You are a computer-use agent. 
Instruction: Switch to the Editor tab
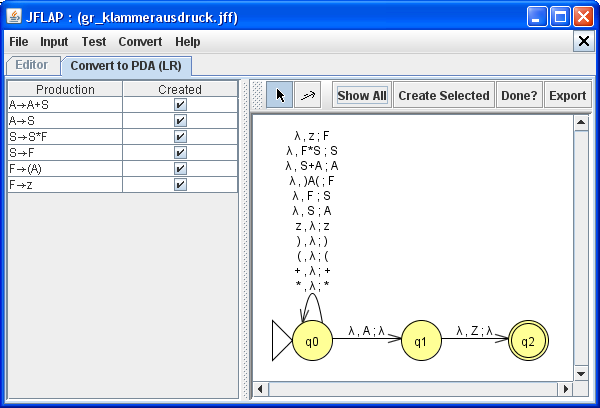point(31,65)
